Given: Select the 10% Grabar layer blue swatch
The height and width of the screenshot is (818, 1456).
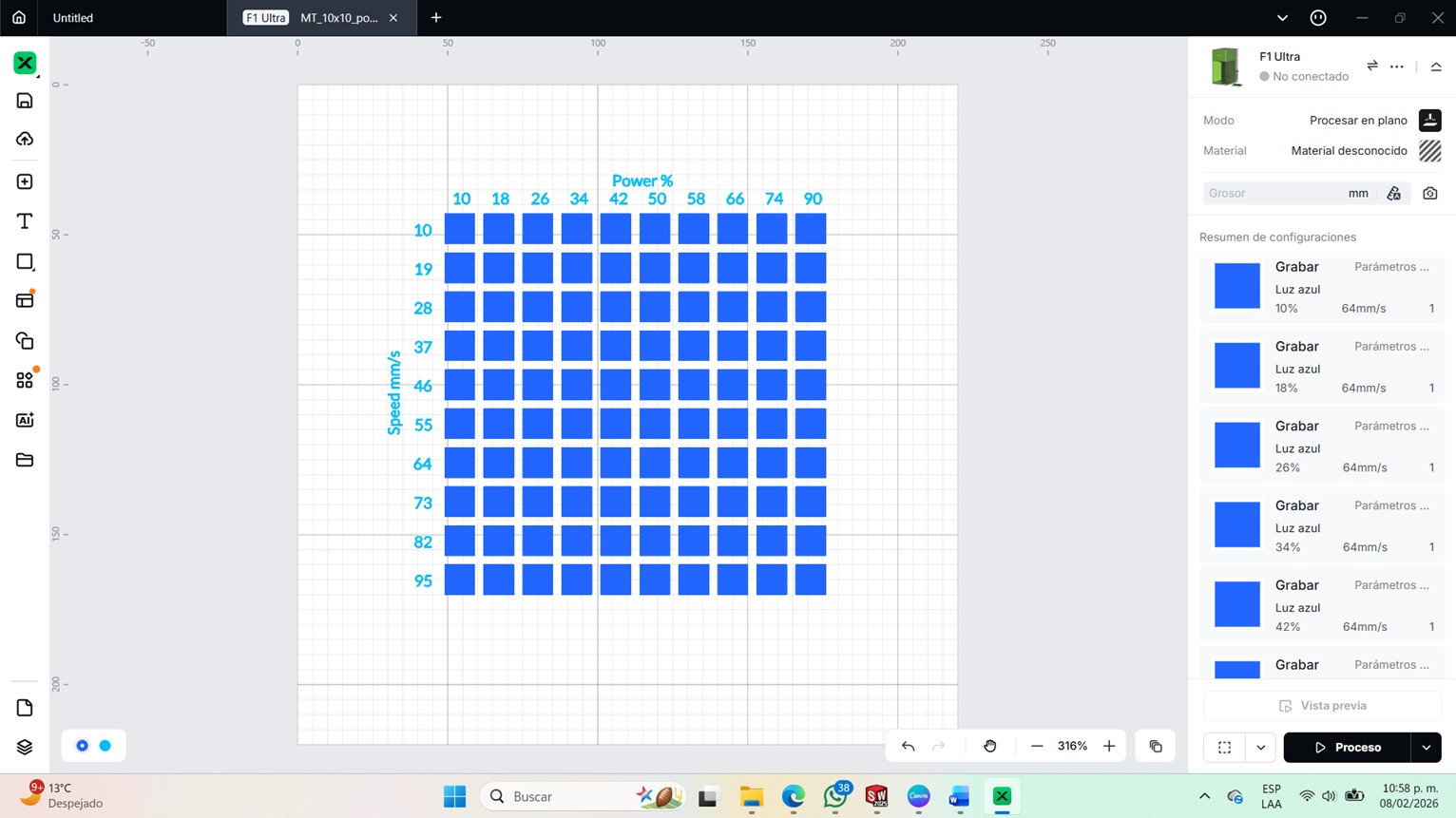Looking at the screenshot, I should pos(1237,286).
